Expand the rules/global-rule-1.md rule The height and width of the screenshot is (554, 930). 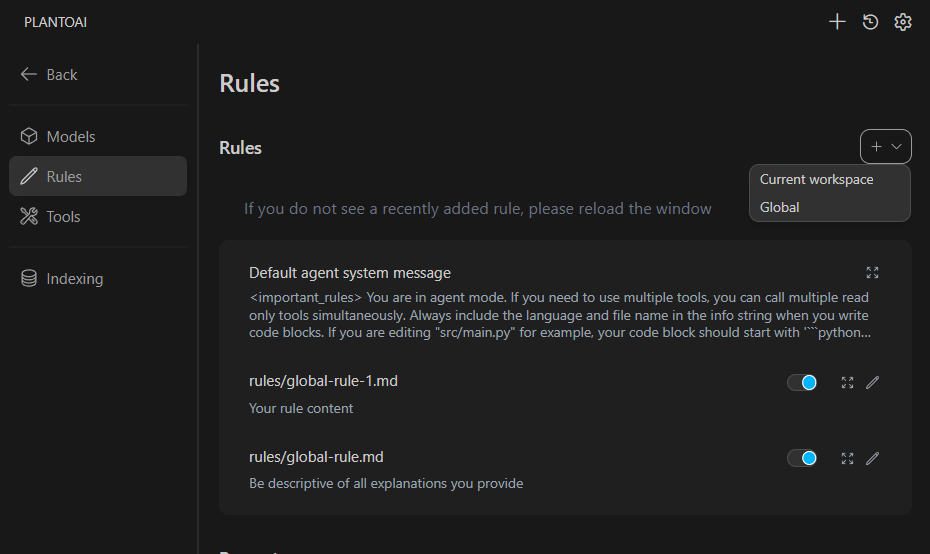pyautogui.click(x=847, y=383)
